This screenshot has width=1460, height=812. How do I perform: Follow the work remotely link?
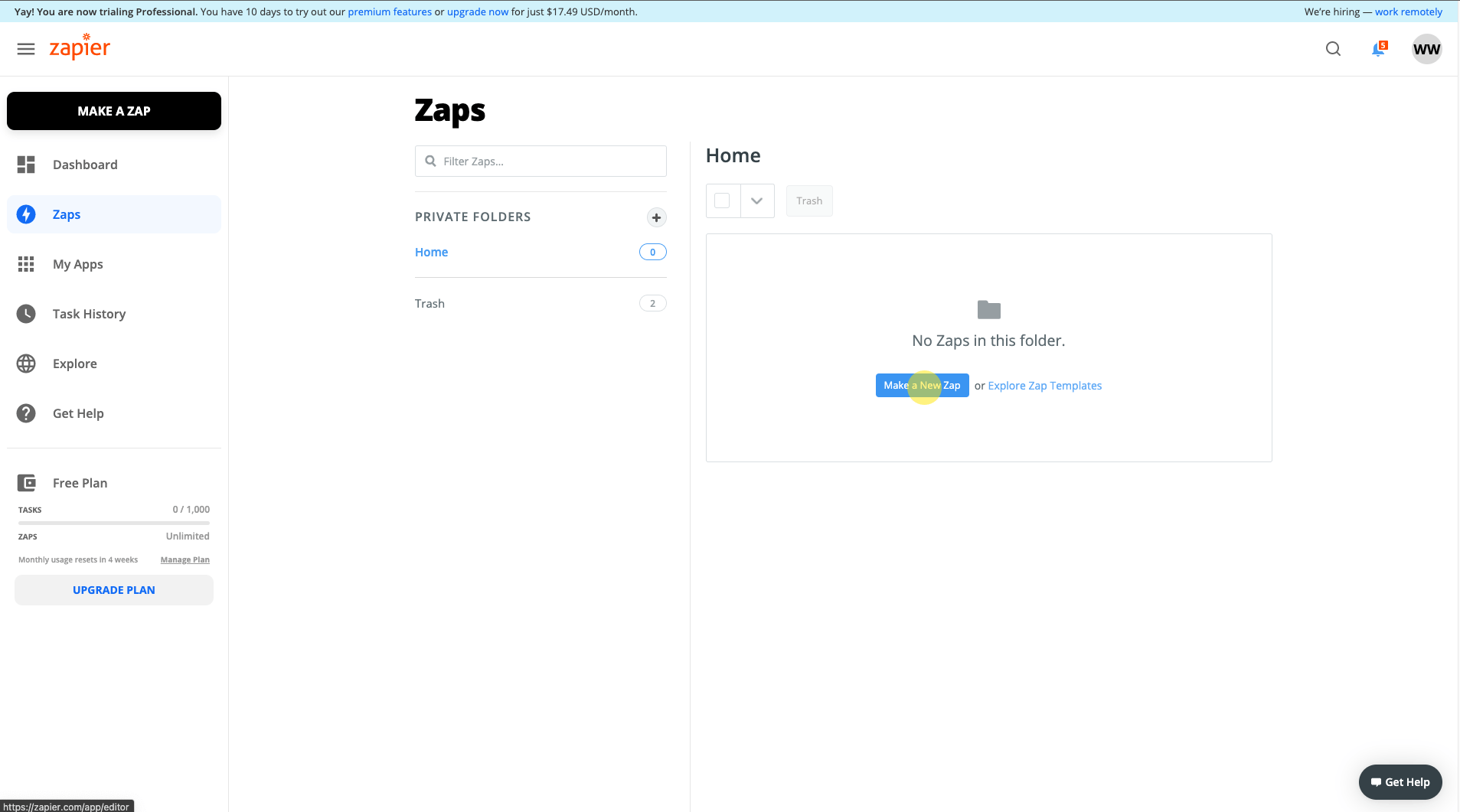pos(1409,11)
